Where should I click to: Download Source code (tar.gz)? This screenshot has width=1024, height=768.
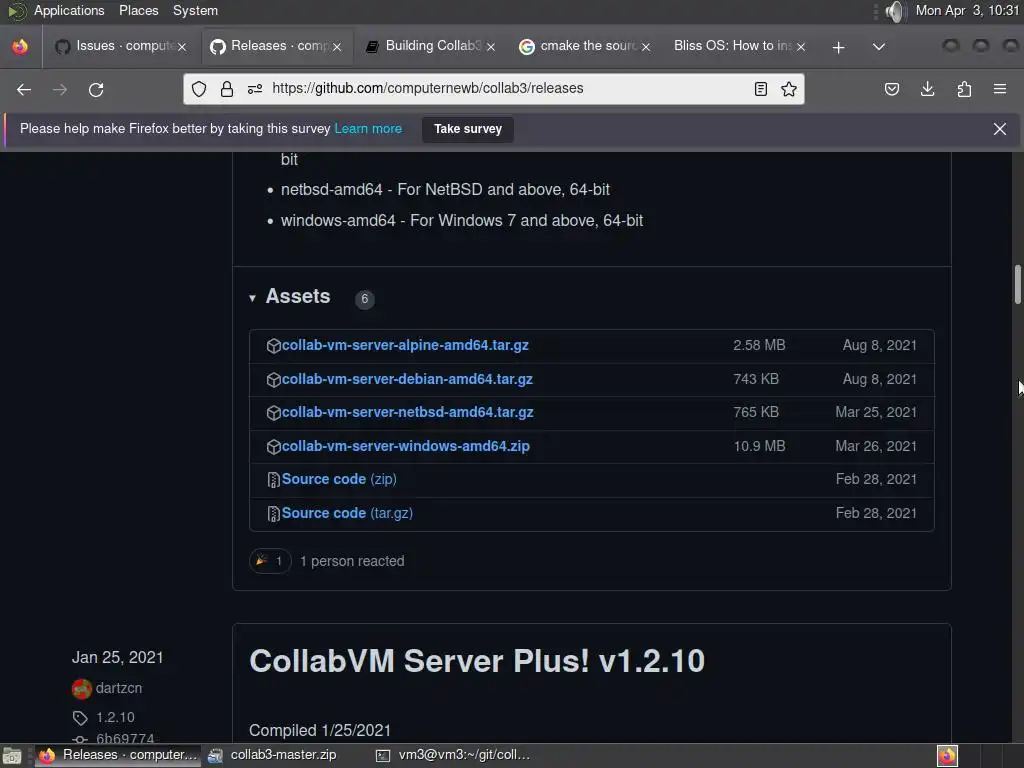point(347,513)
